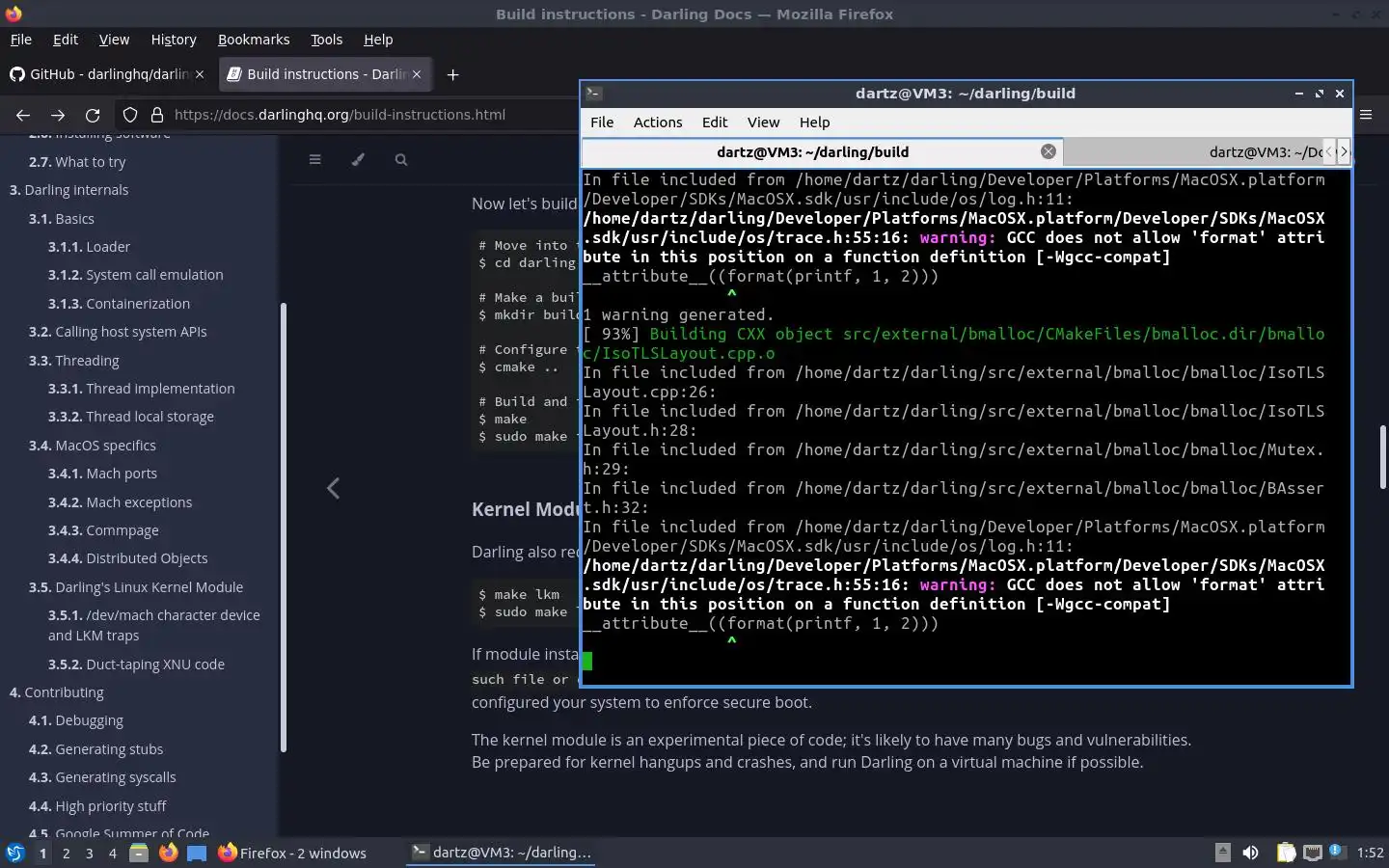Launch file manager from taskbar quick launch
The width and height of the screenshot is (1389, 868).
139,853
